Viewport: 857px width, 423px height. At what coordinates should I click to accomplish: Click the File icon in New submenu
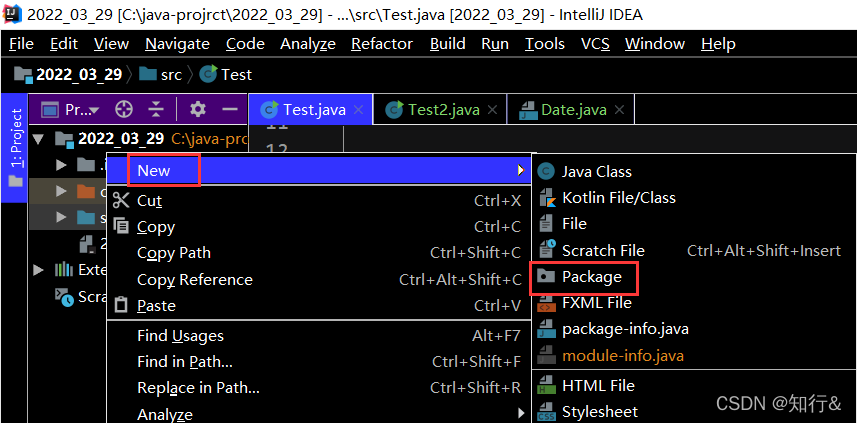[x=546, y=224]
